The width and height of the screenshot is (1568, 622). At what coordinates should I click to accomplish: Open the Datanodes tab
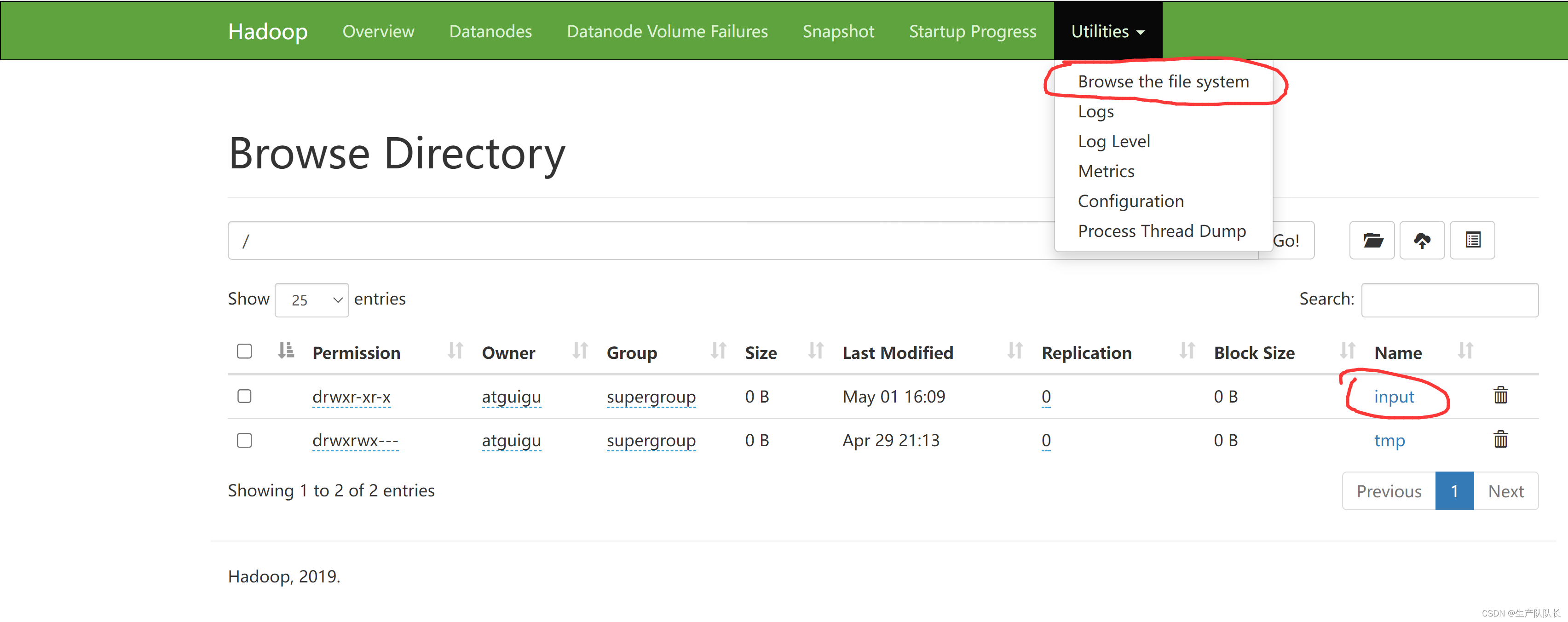490,31
